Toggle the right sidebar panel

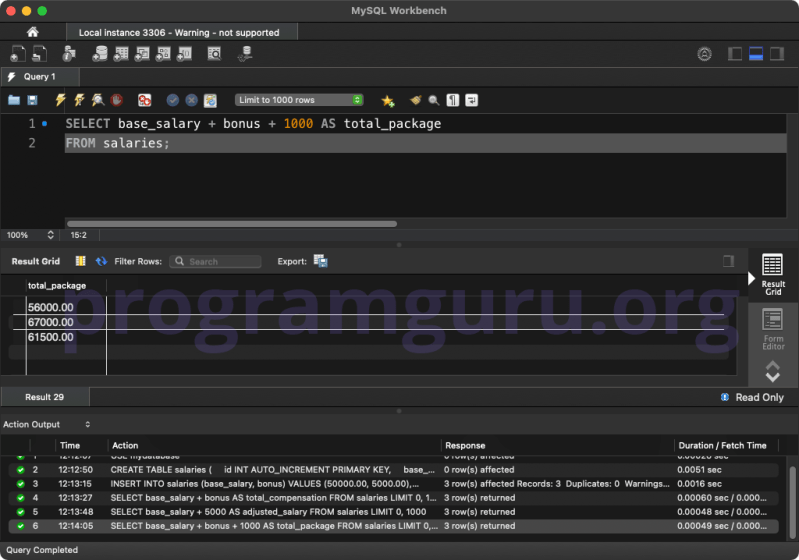[777, 54]
